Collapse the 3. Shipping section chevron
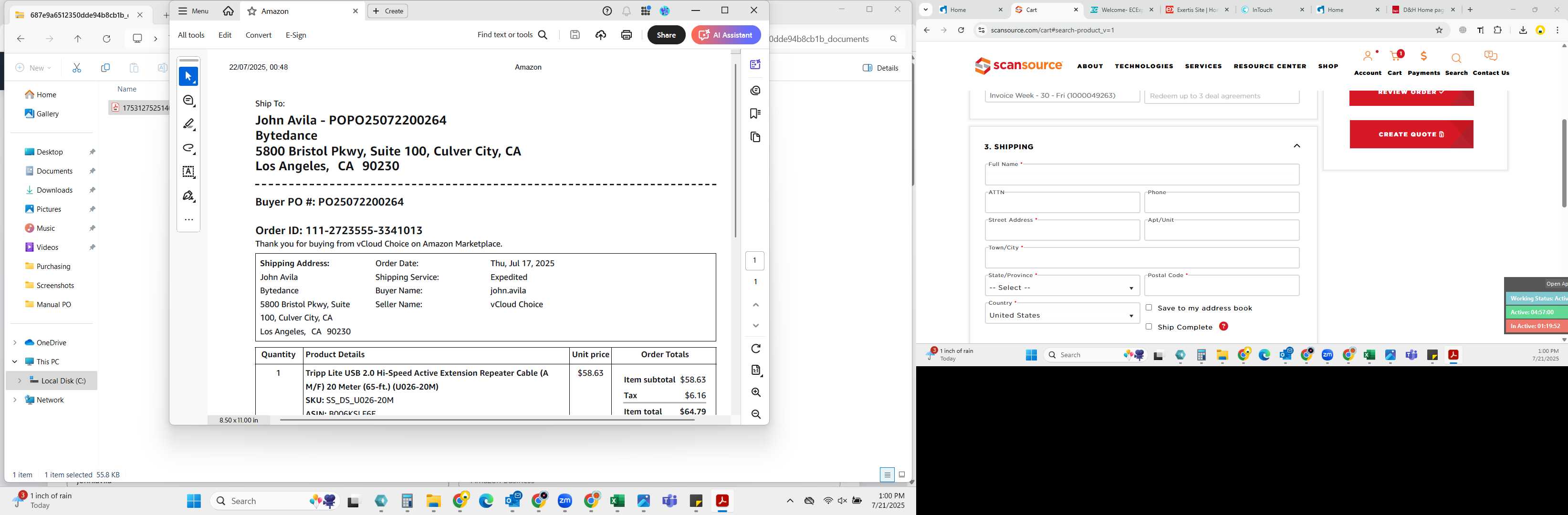This screenshot has height=515, width=1568. click(x=1296, y=146)
